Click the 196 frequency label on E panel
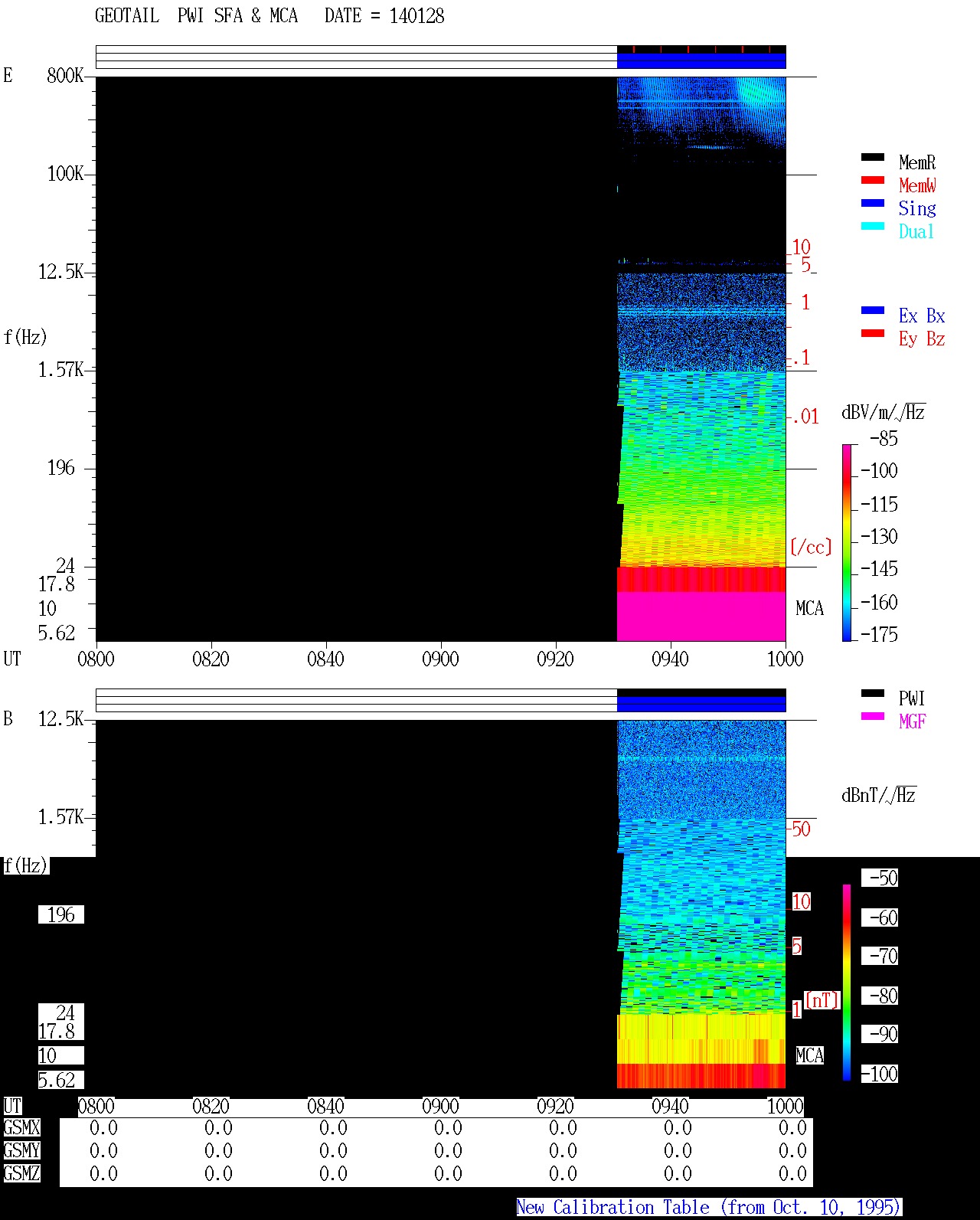 coord(61,467)
